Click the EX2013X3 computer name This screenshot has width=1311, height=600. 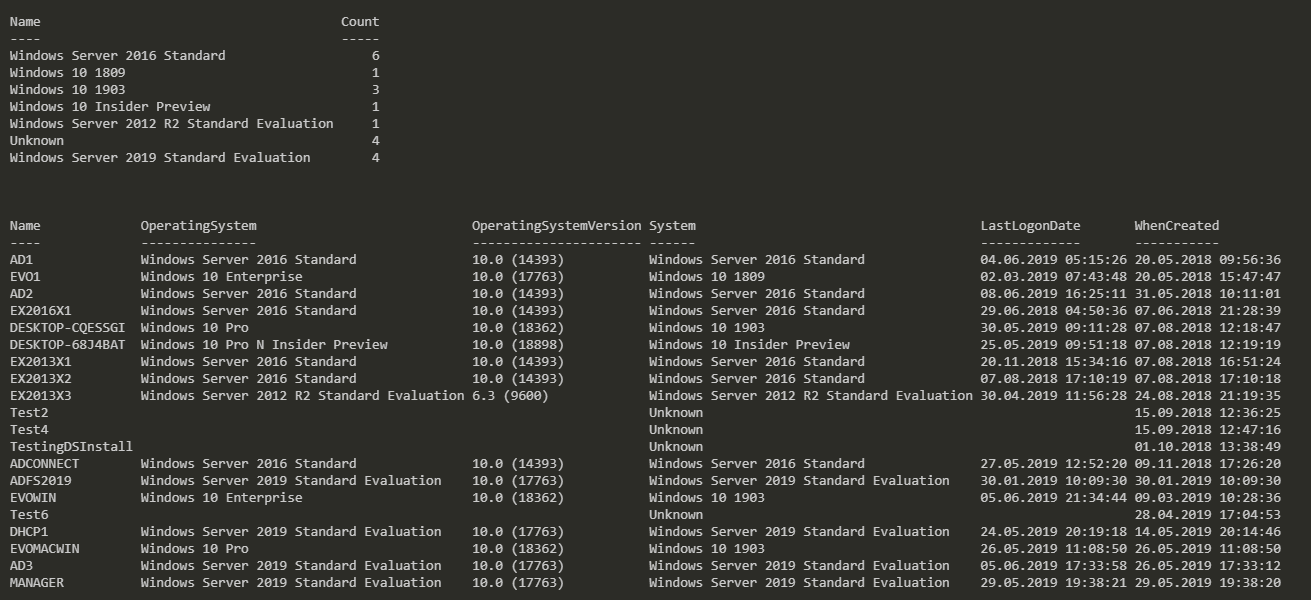pos(41,396)
